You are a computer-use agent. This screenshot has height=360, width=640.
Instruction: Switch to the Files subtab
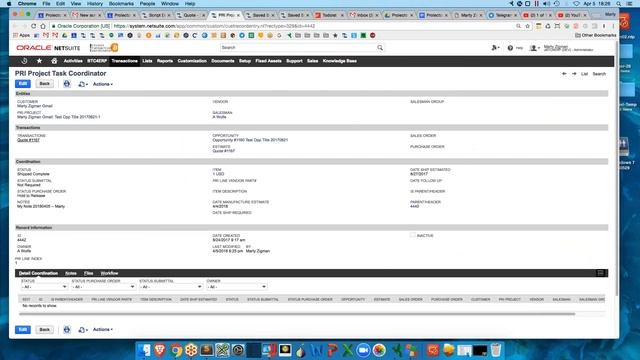(89, 273)
